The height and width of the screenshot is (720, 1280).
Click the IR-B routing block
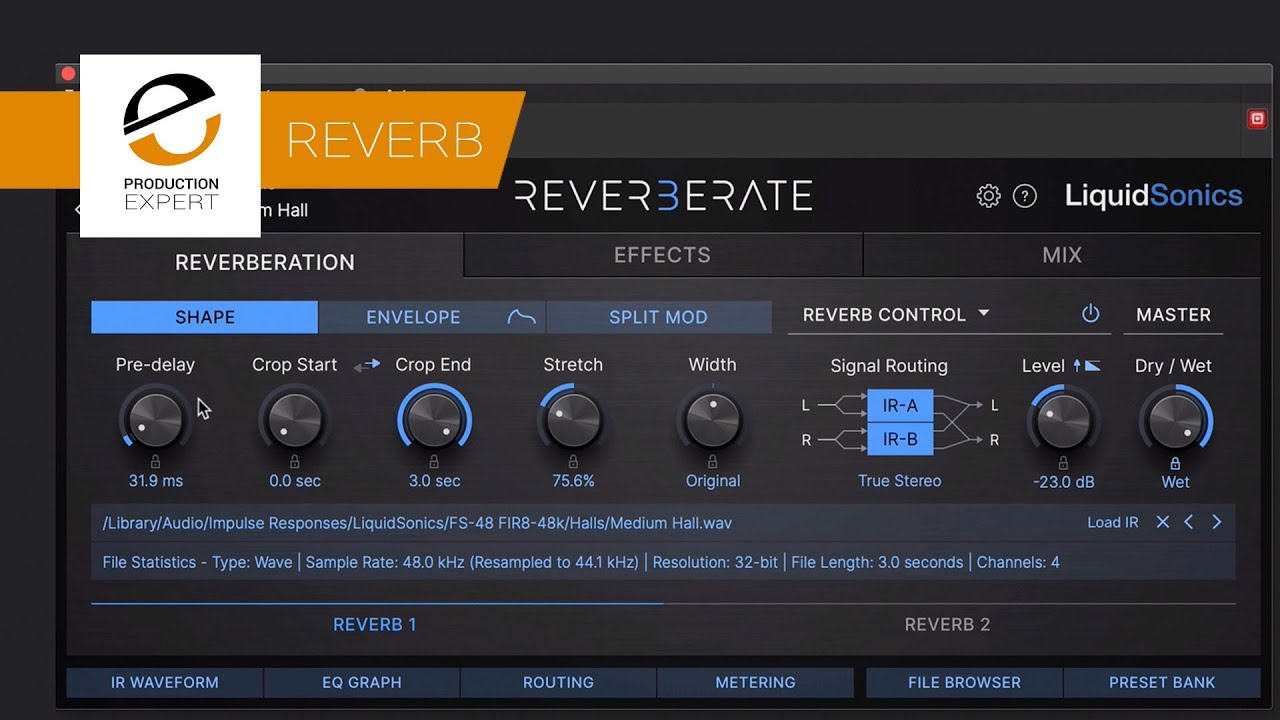click(x=900, y=439)
